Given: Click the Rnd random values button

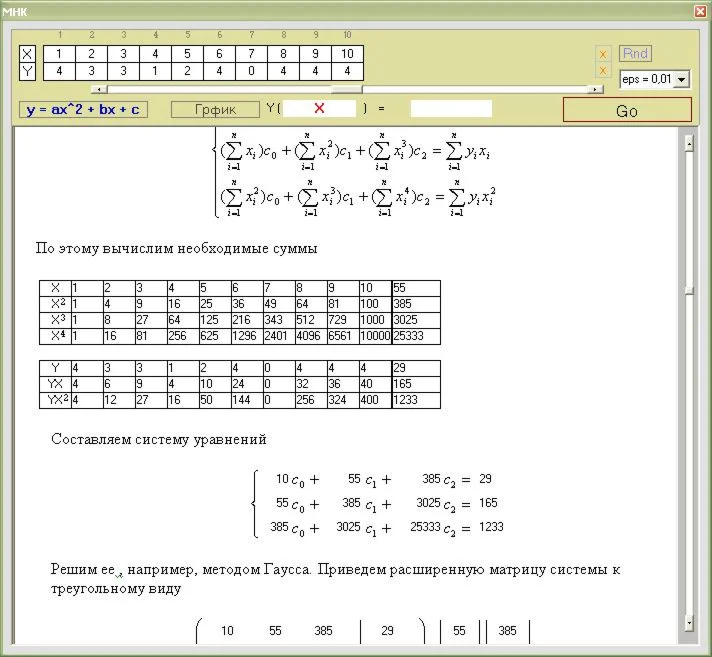Looking at the screenshot, I should pos(635,54).
